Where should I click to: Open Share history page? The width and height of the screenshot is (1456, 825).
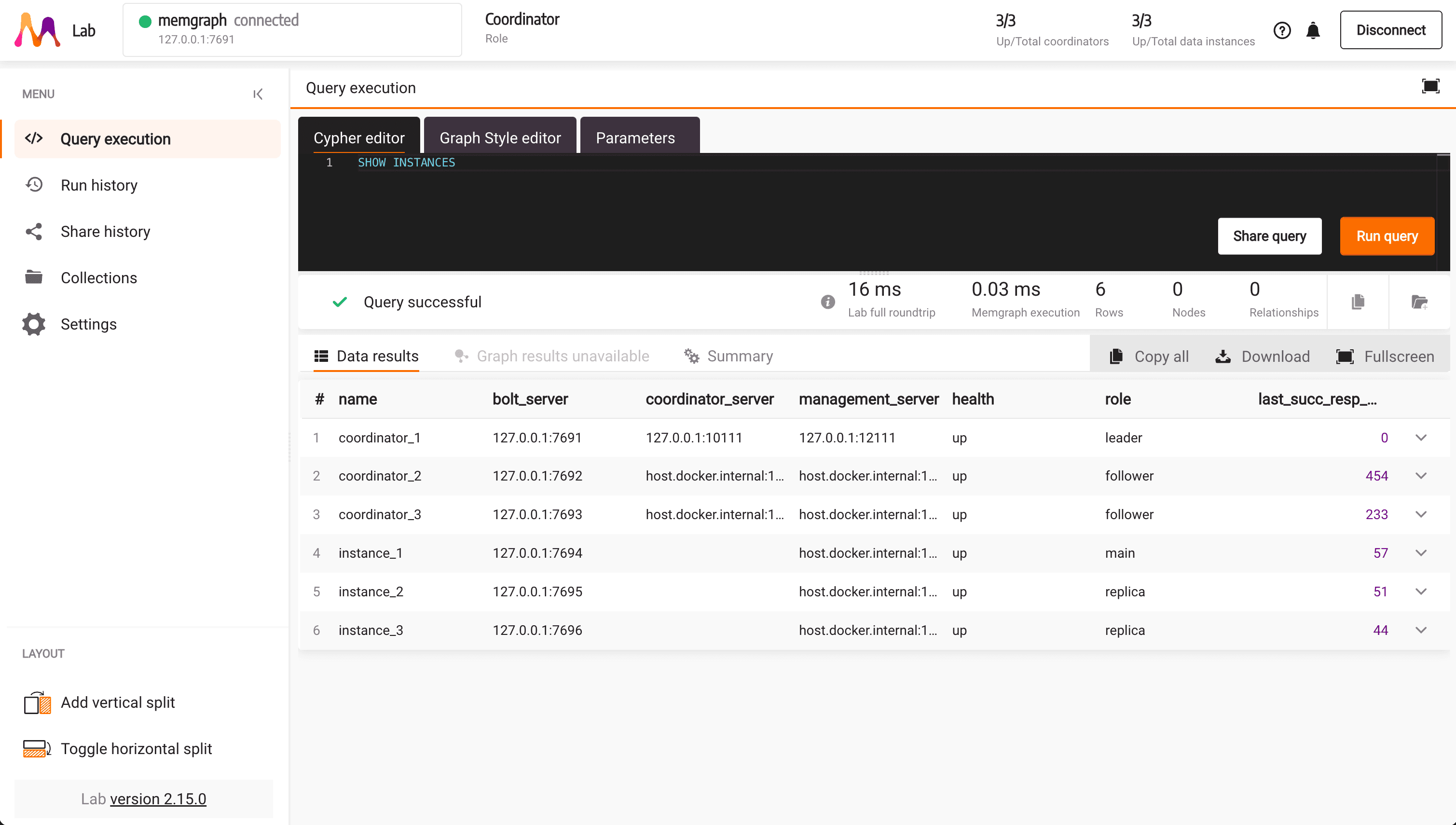[105, 232]
